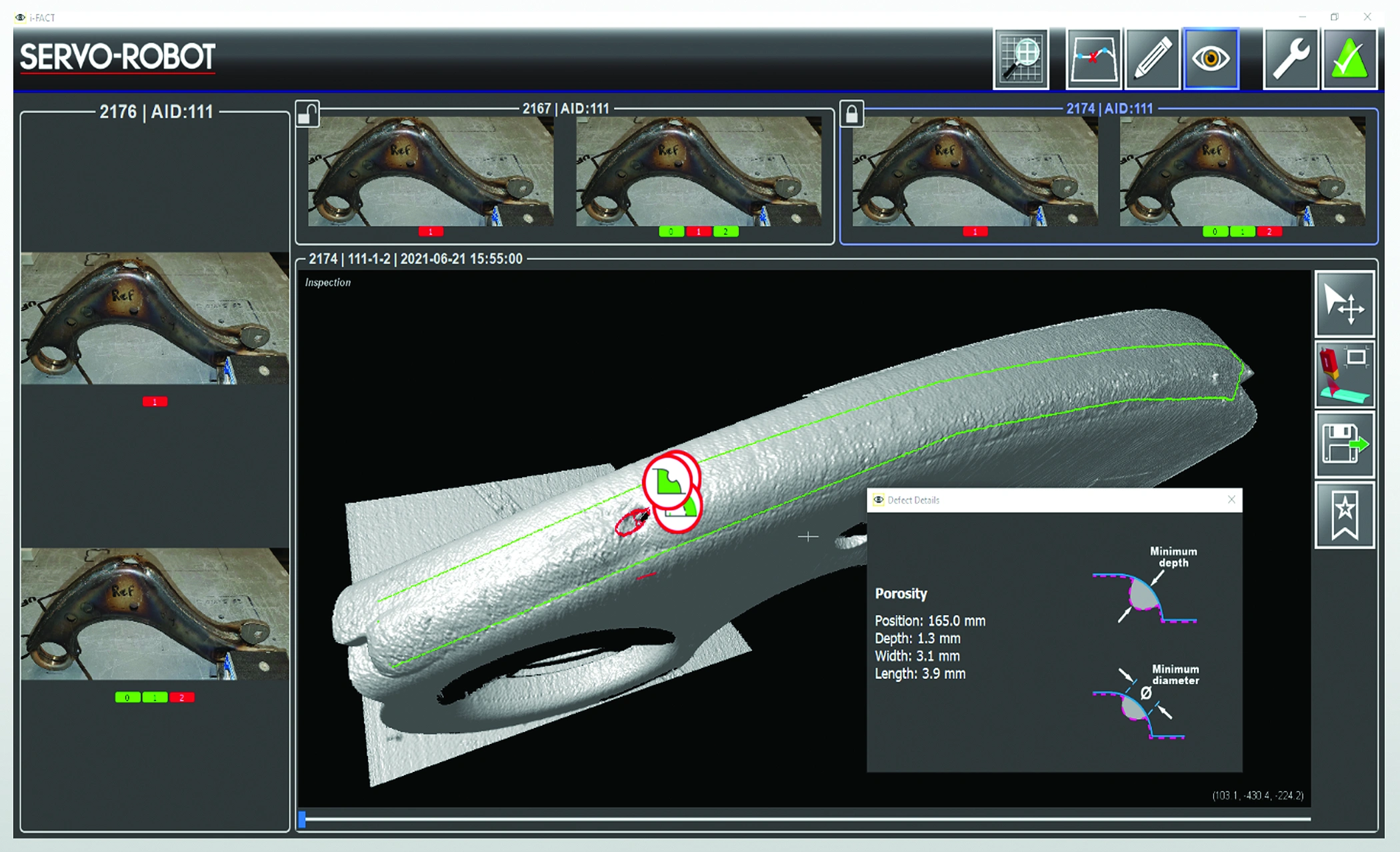Click green 2 badge under second 2167 thumbnail

[726, 232]
